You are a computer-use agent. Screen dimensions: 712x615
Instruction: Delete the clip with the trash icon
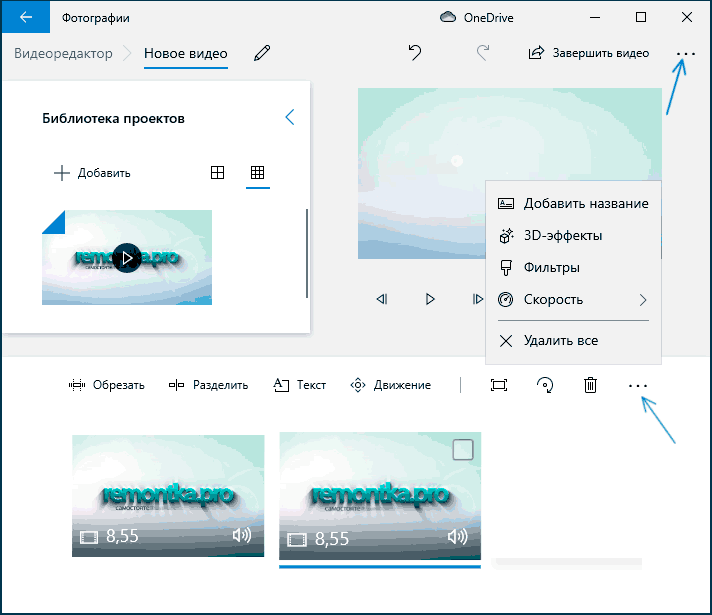coord(590,385)
